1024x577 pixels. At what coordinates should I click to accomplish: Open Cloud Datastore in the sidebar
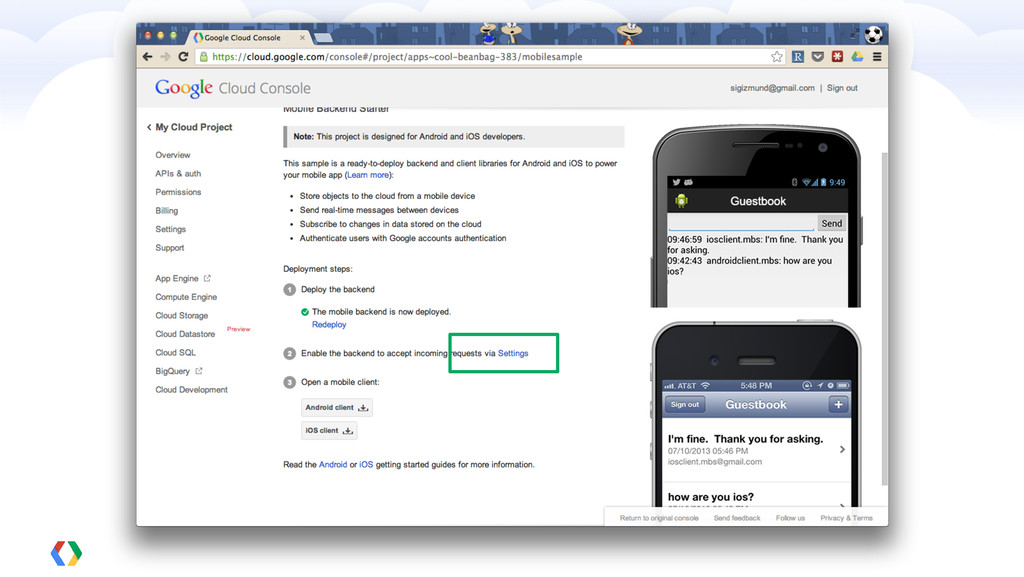coord(185,334)
